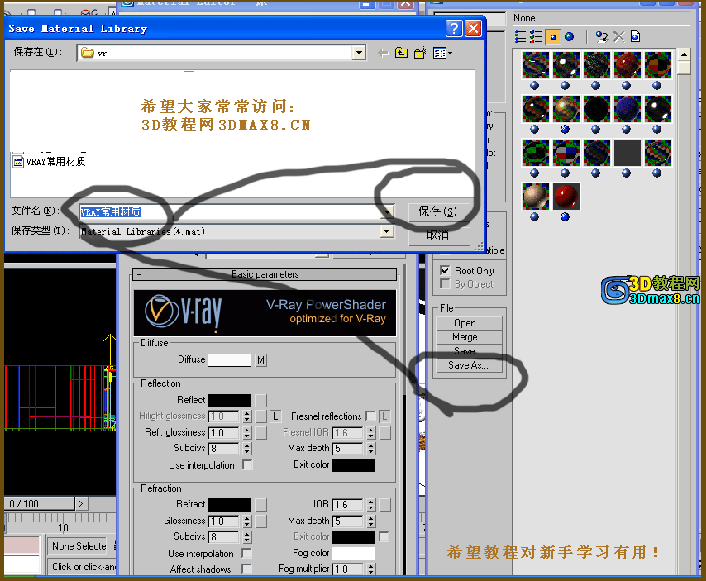Toggle the By Object checkbox
This screenshot has height=581, width=706.
[445, 284]
